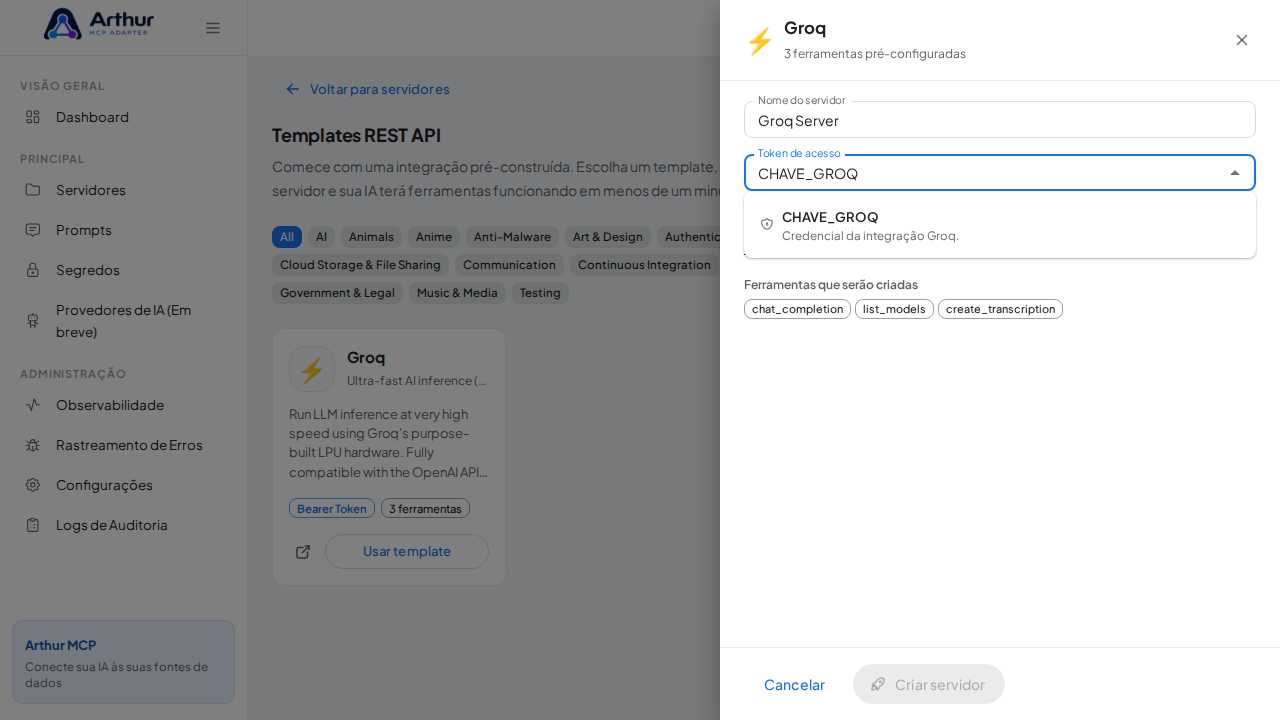
Task: Open Provedores de IA (Em breve)
Action: pos(124,320)
